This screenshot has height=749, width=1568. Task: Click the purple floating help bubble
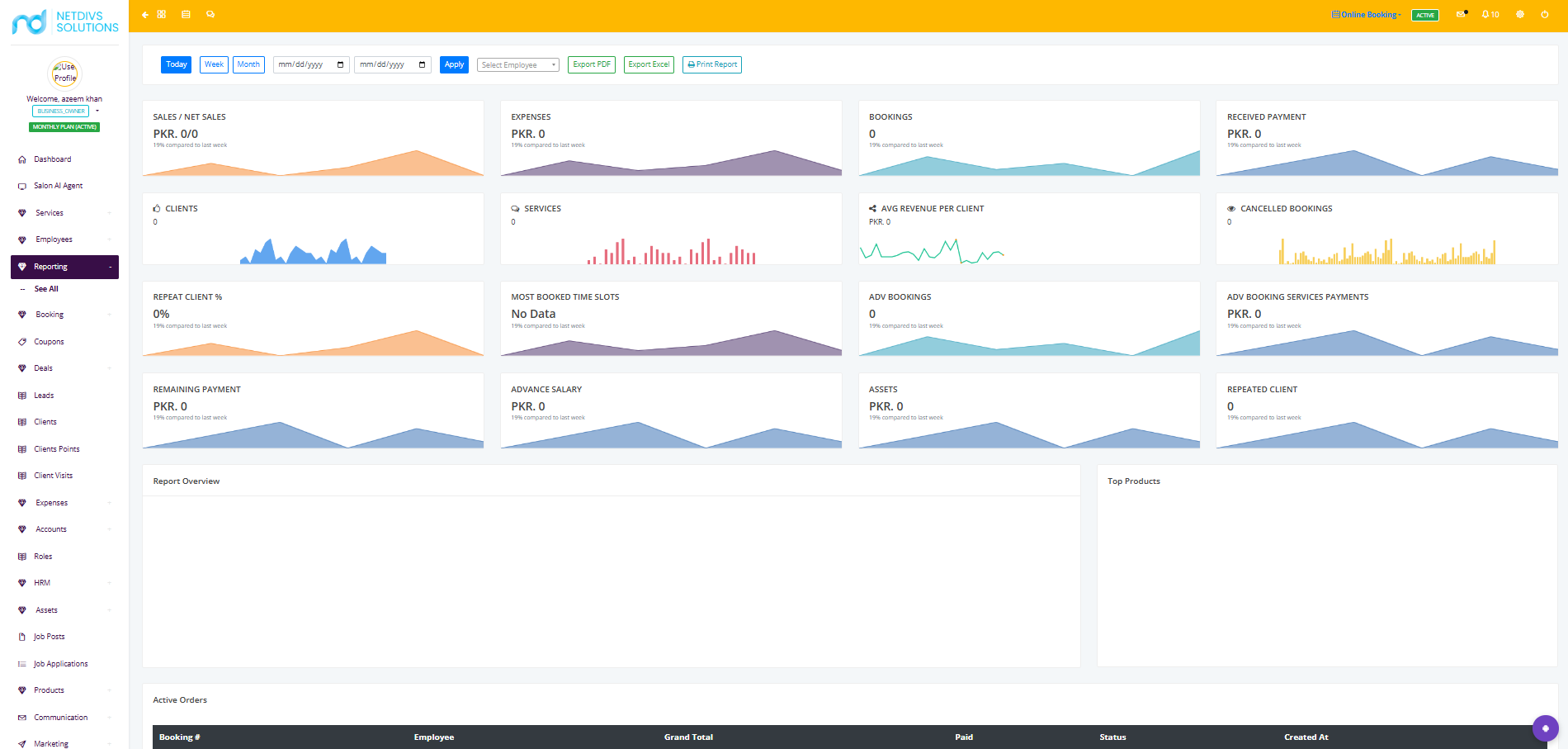coord(1546,728)
